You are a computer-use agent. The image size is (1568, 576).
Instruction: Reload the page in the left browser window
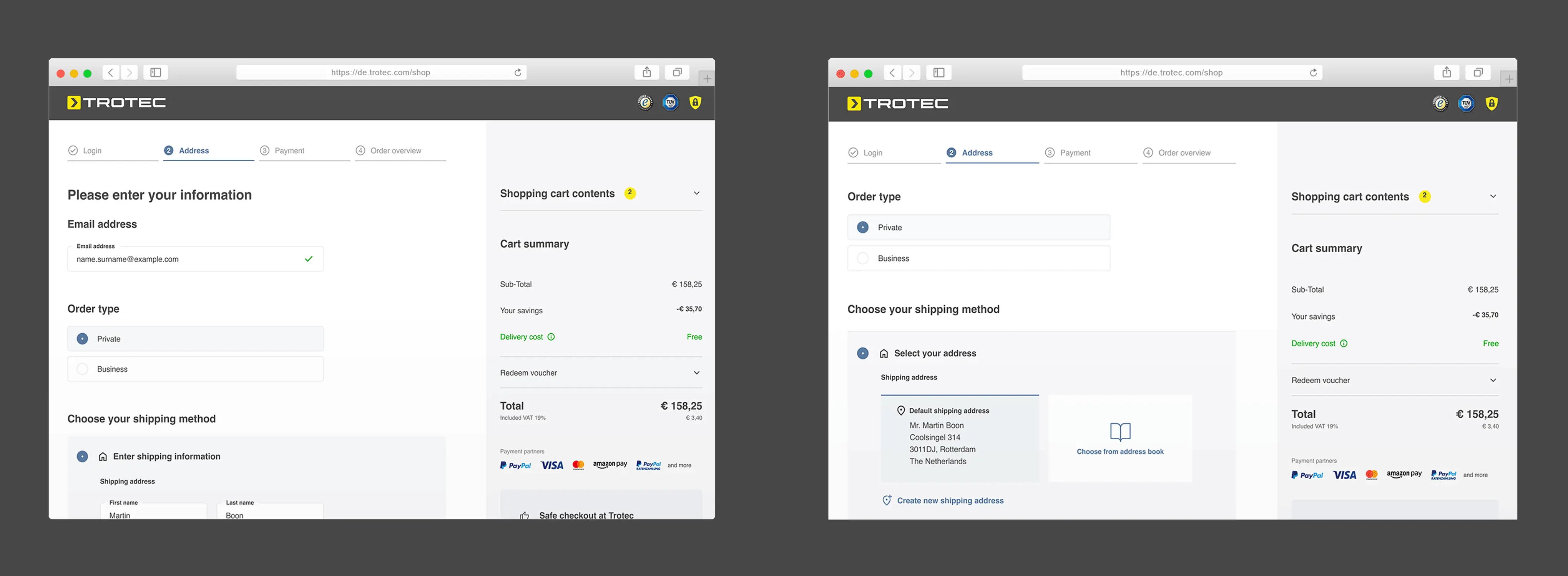[518, 72]
